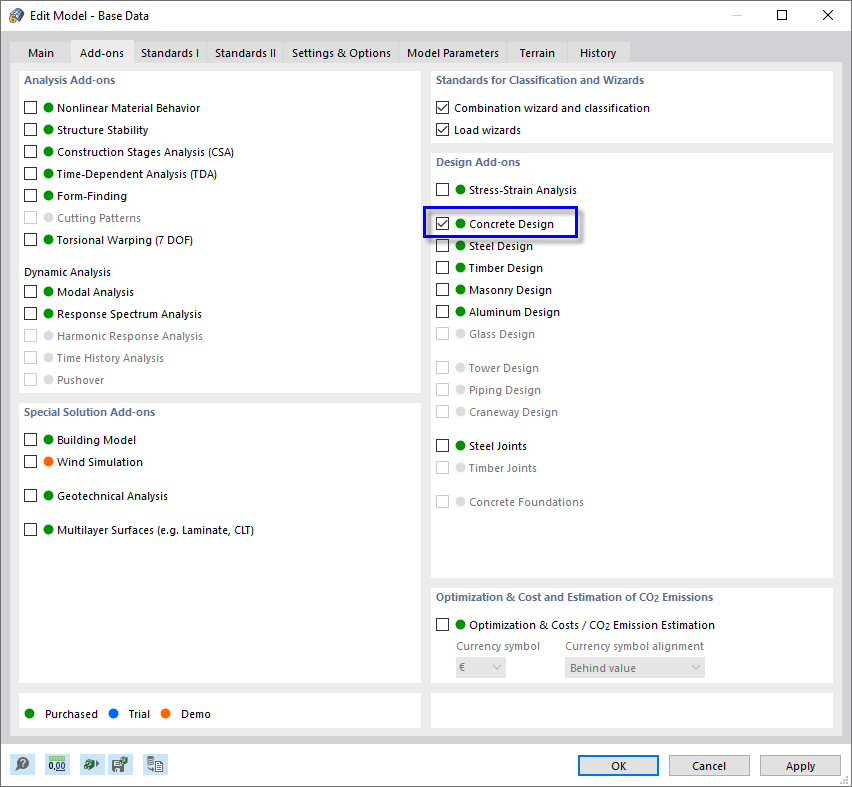Click the app icon in the title bar
The image size is (852, 787).
17,15
